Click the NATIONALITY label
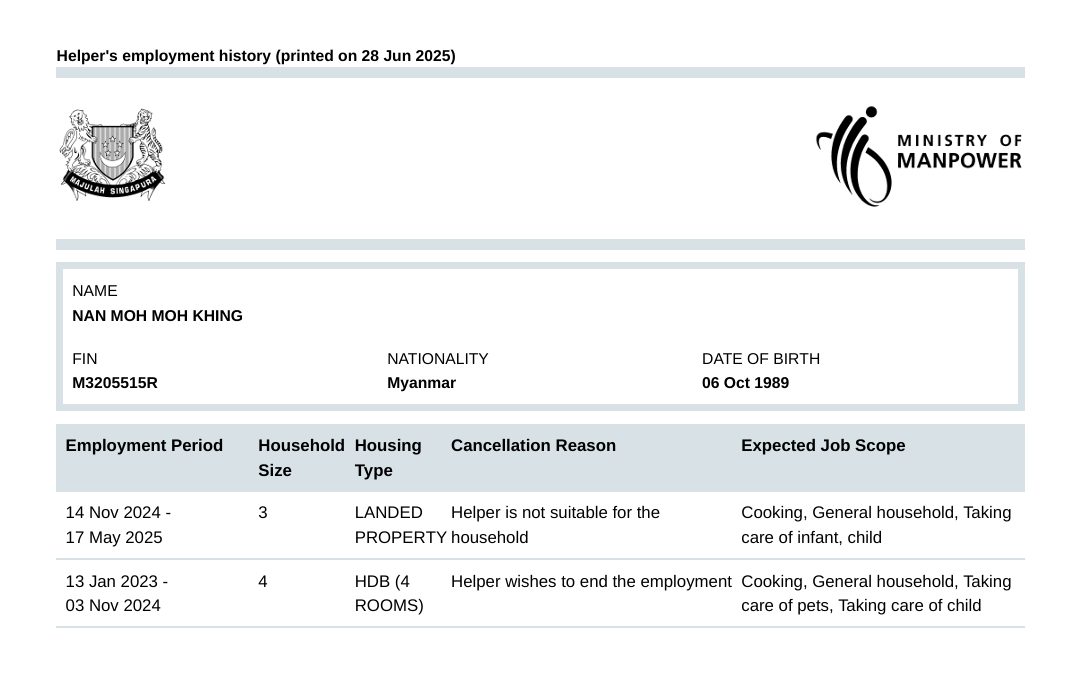The image size is (1077, 683). pos(438,359)
